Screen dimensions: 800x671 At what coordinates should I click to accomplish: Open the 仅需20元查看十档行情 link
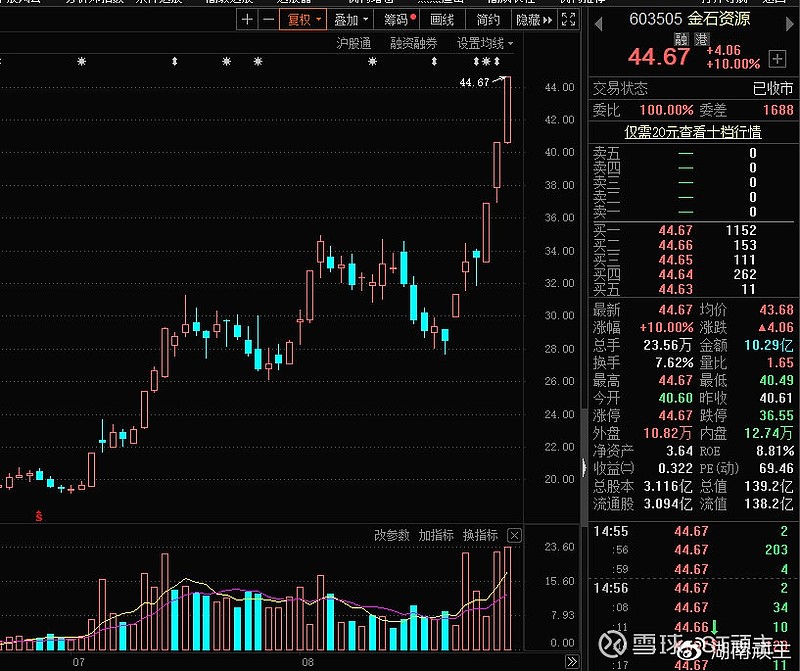[x=693, y=133]
